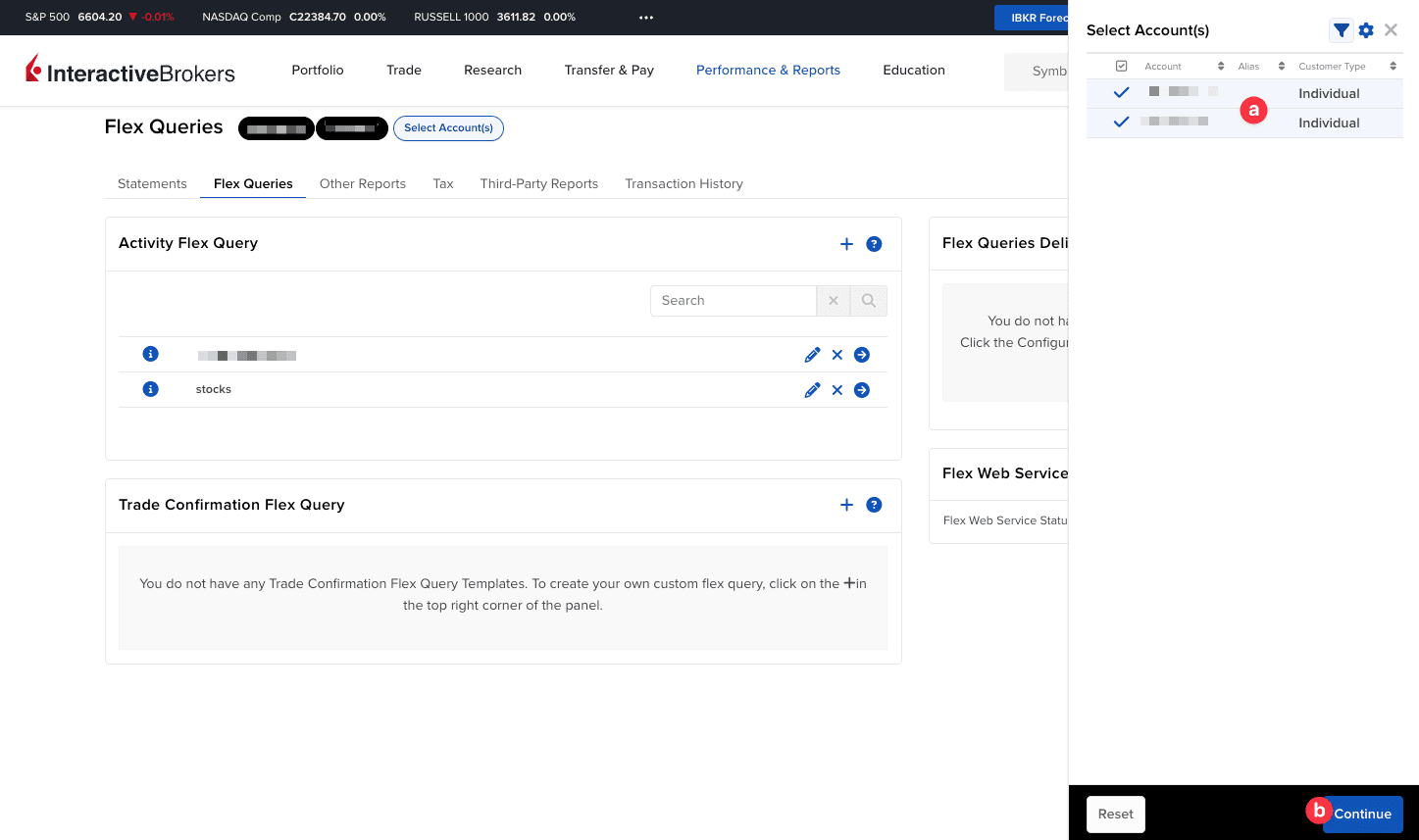The image size is (1419, 840).
Task: Expand the ticker bar more options ellipsis
Action: coord(646,18)
